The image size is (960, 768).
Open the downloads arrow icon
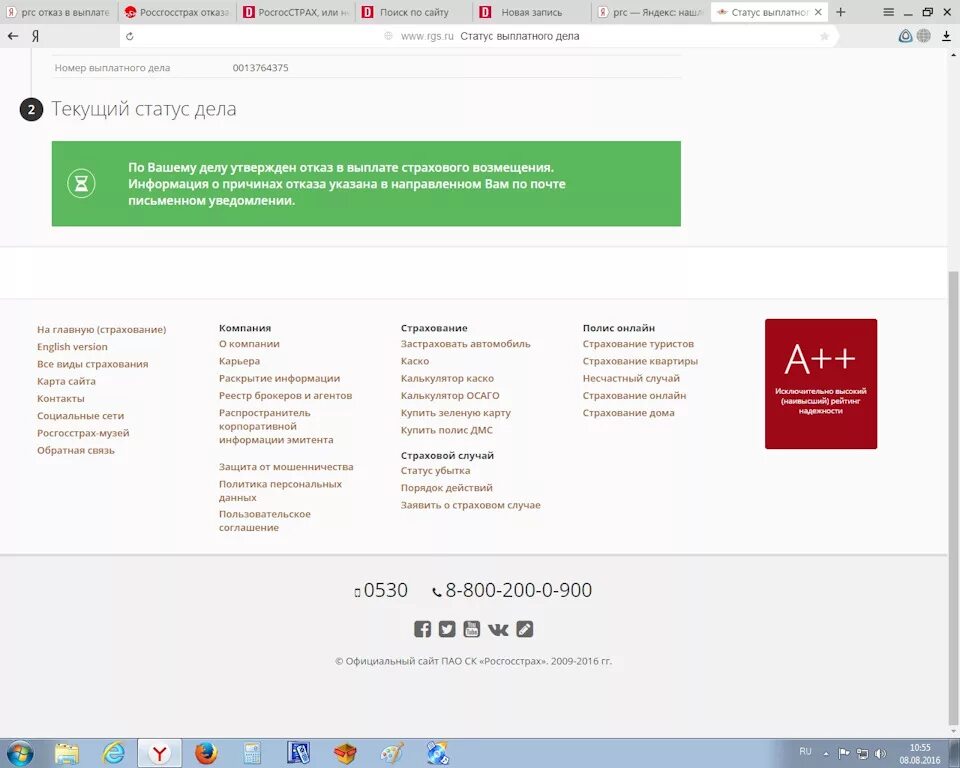947,36
